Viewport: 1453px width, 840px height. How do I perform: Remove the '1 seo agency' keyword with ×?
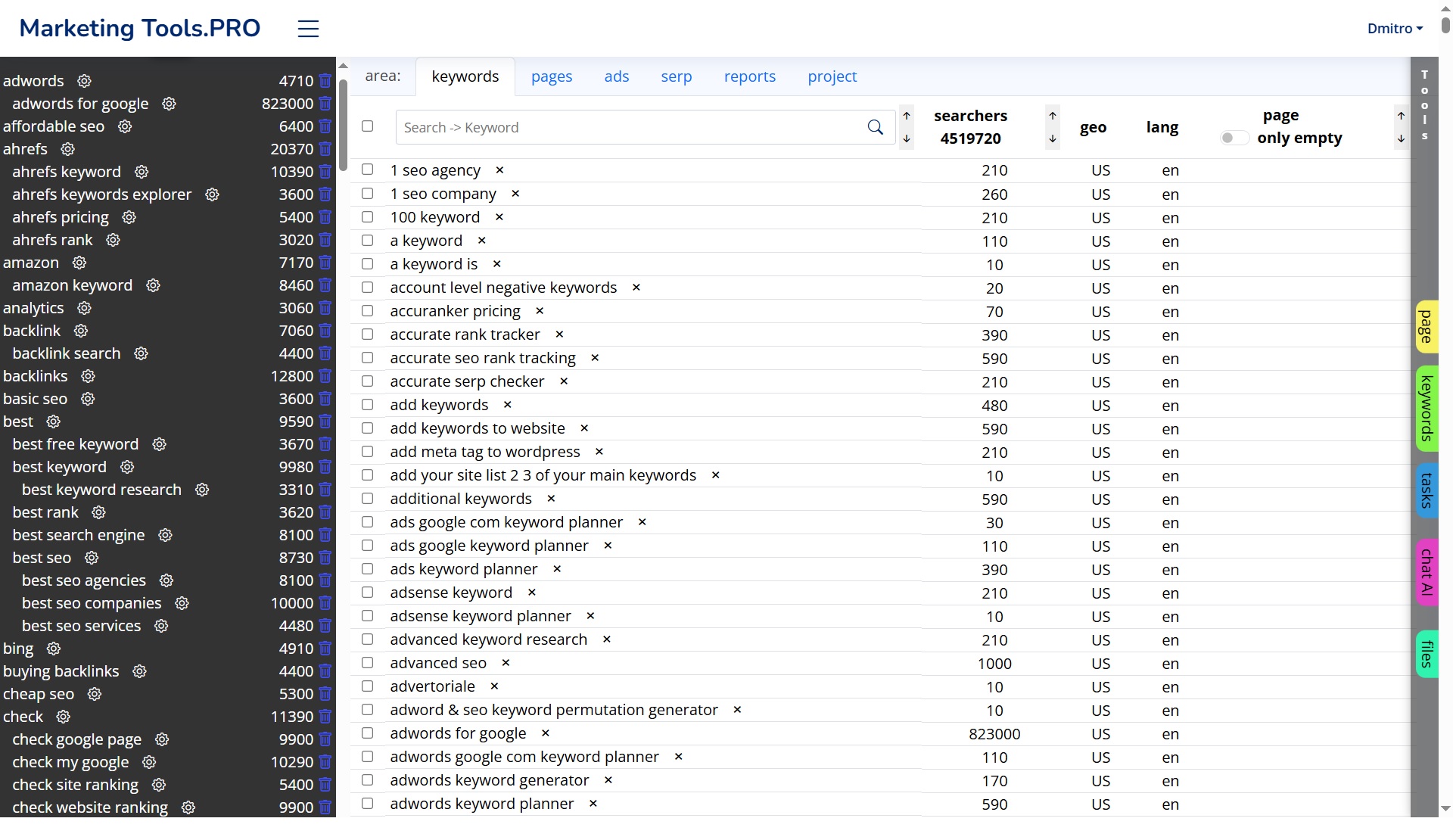tap(499, 170)
